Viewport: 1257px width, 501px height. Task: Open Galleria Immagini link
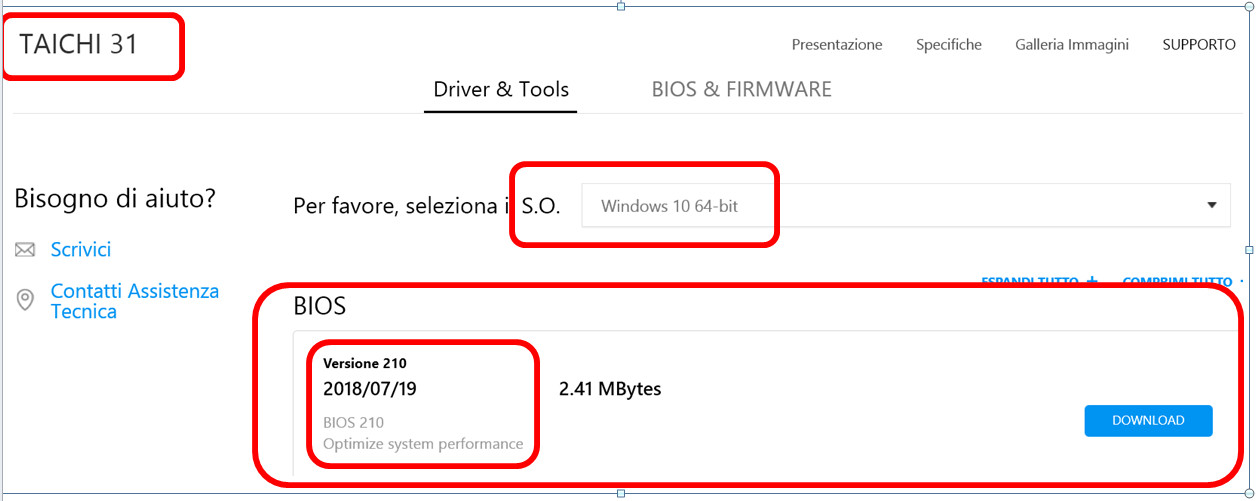[1072, 45]
